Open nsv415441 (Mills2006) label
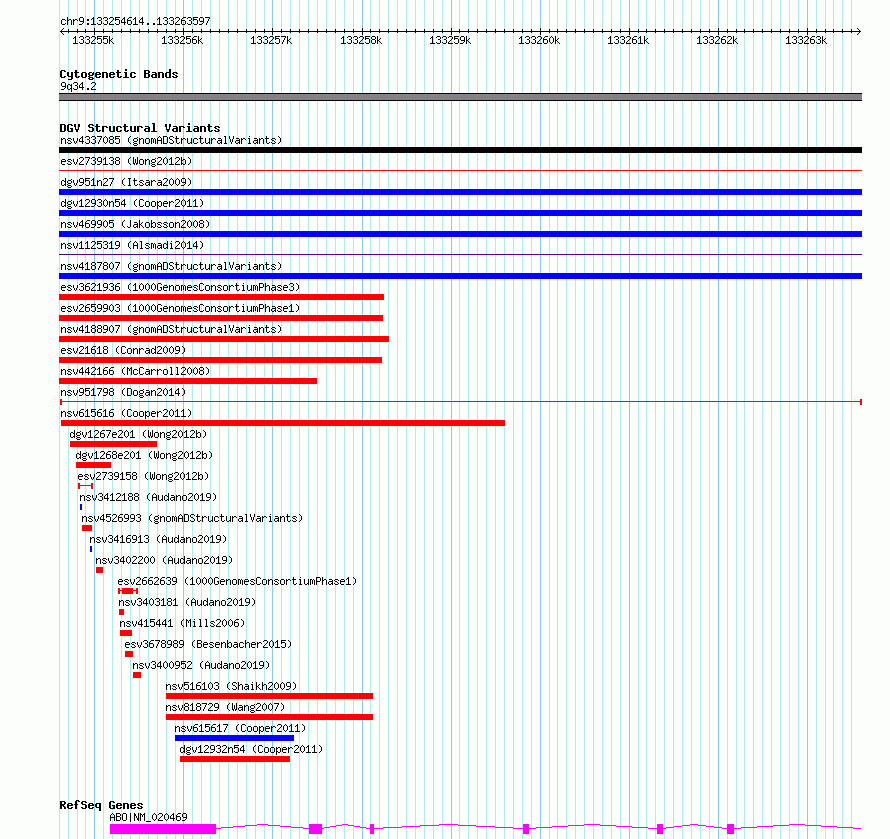 pos(182,623)
